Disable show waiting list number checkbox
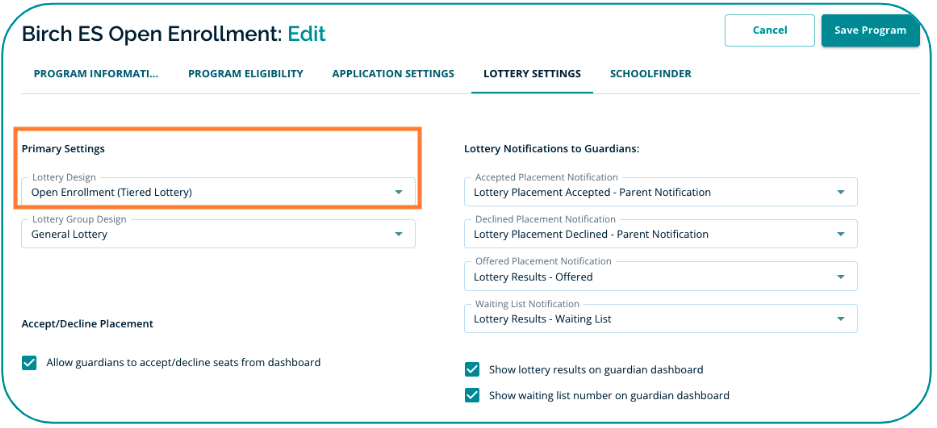This screenshot has width=937, height=428. pos(473,395)
